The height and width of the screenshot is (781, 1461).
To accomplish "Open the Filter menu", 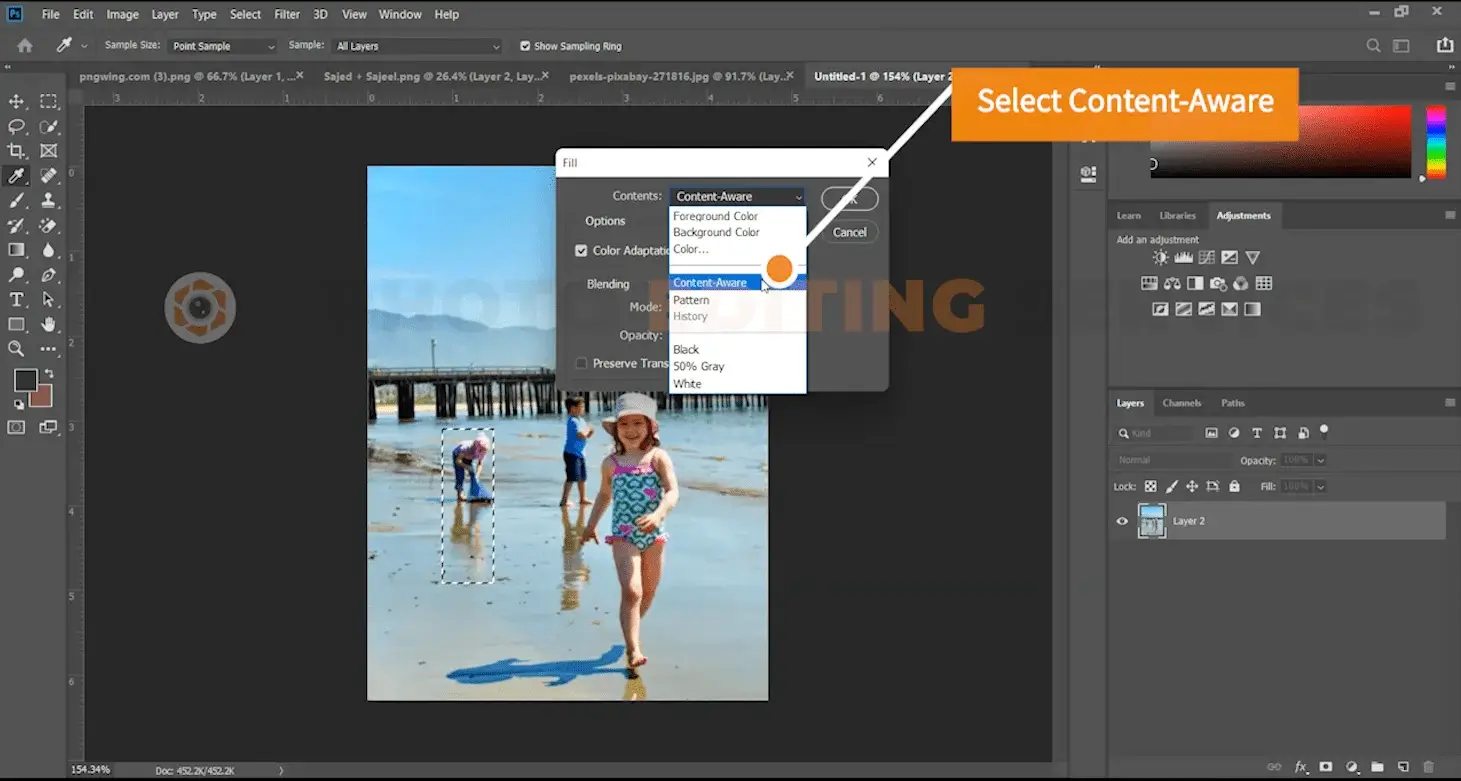I will (287, 14).
